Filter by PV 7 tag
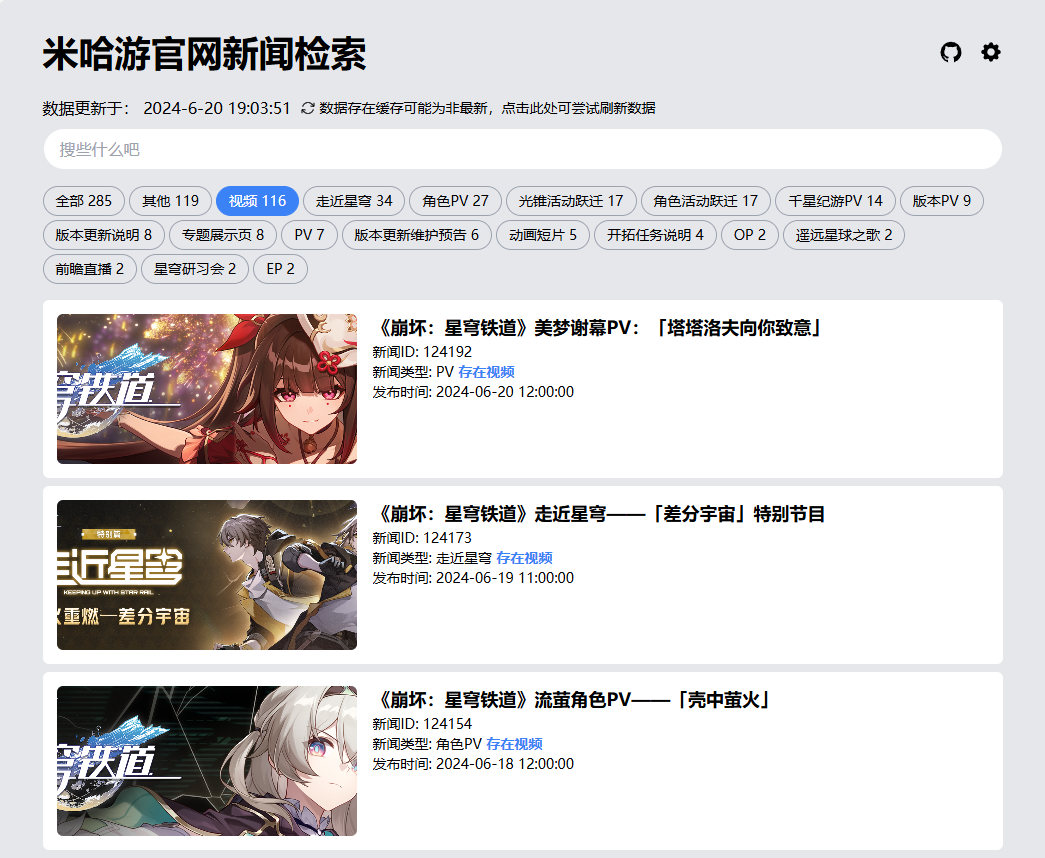1045x858 pixels. click(x=309, y=235)
